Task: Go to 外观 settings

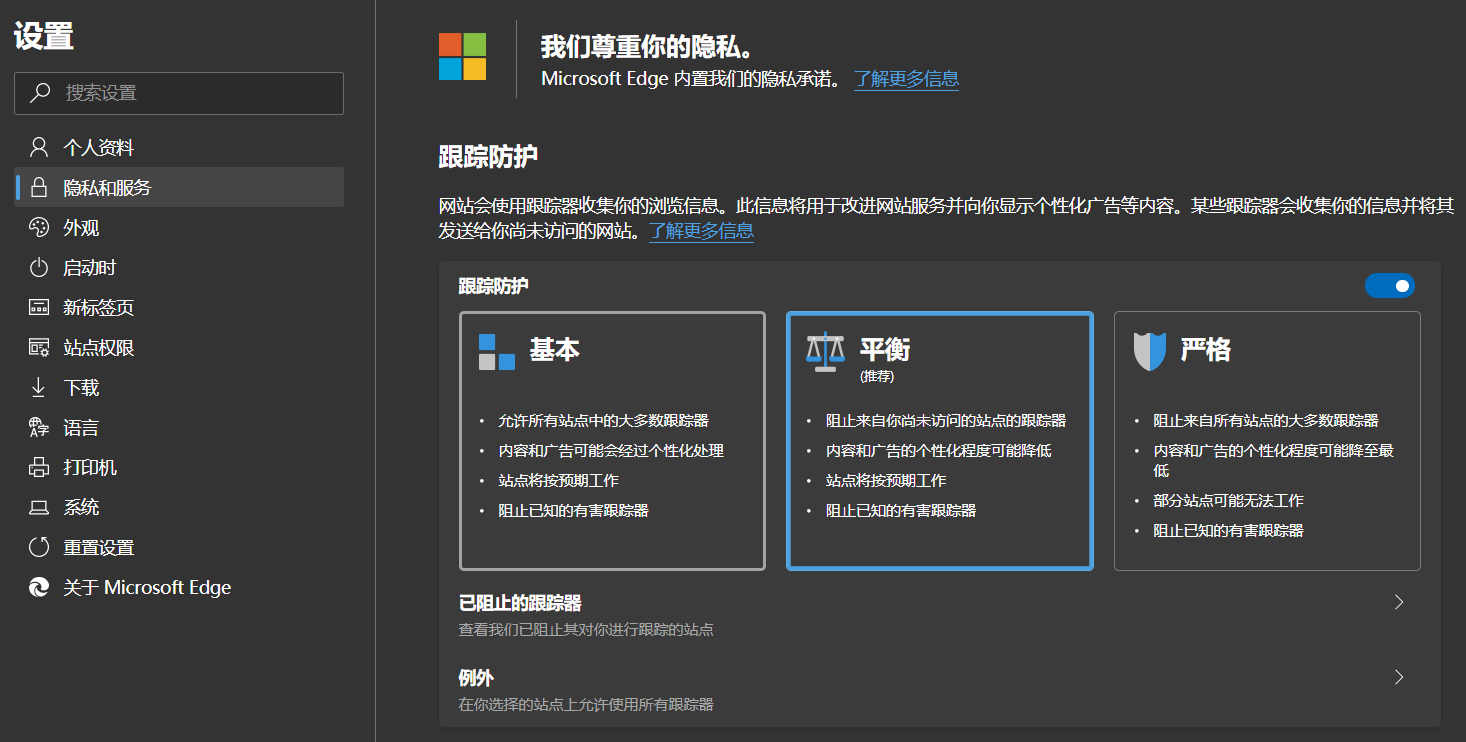Action: click(x=179, y=228)
